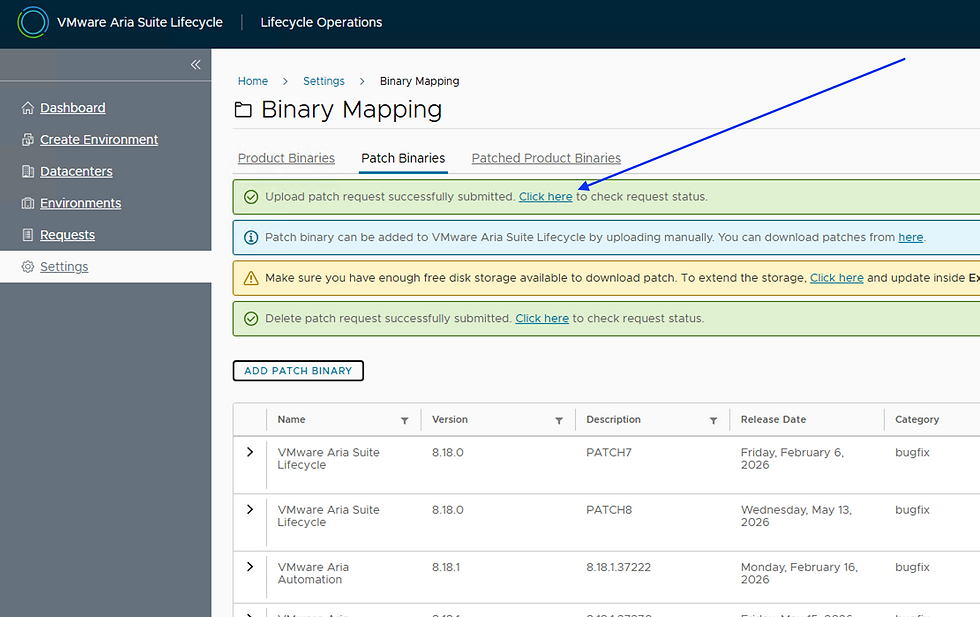Image resolution: width=980 pixels, height=617 pixels.
Task: Click the Settings gear icon
Action: (x=28, y=267)
